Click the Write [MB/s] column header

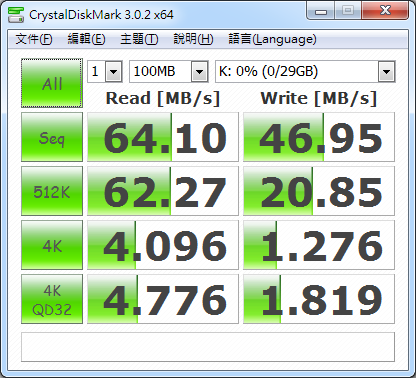[319, 98]
